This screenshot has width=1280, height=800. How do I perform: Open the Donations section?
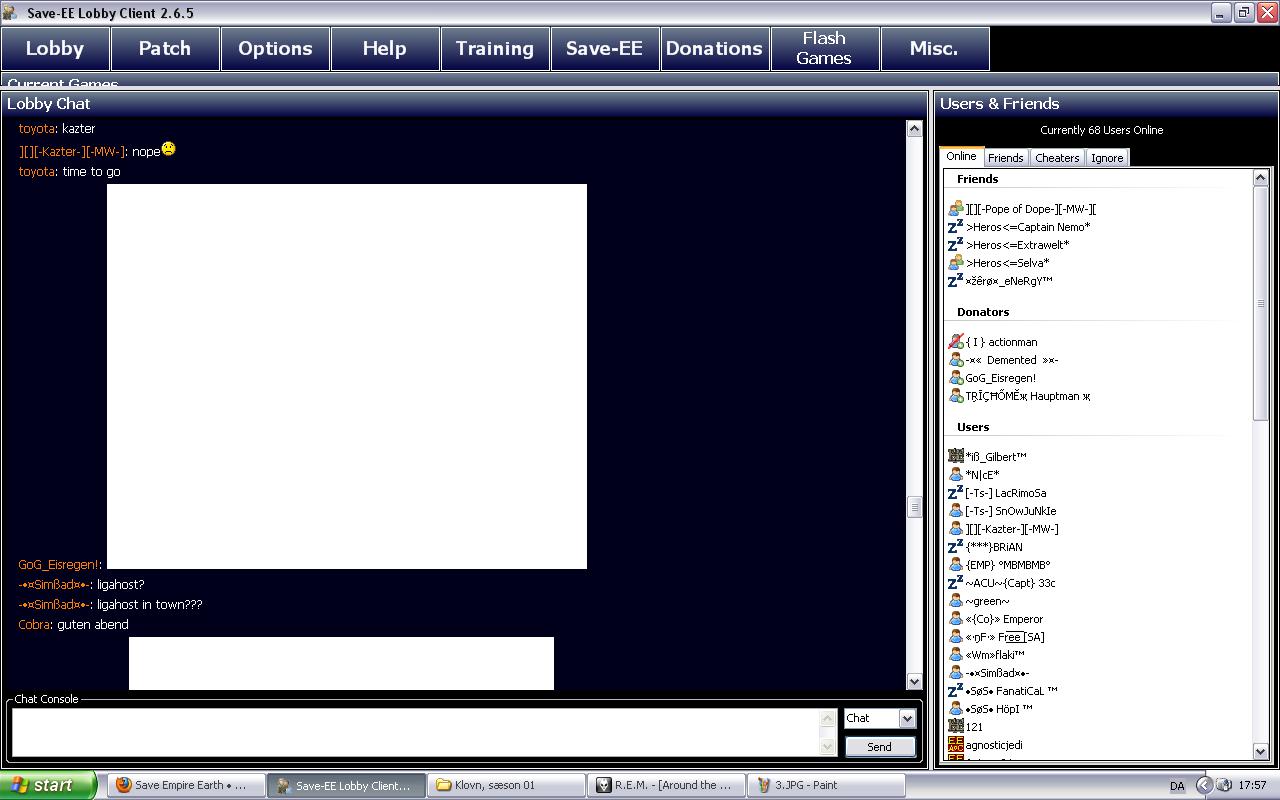pos(714,48)
